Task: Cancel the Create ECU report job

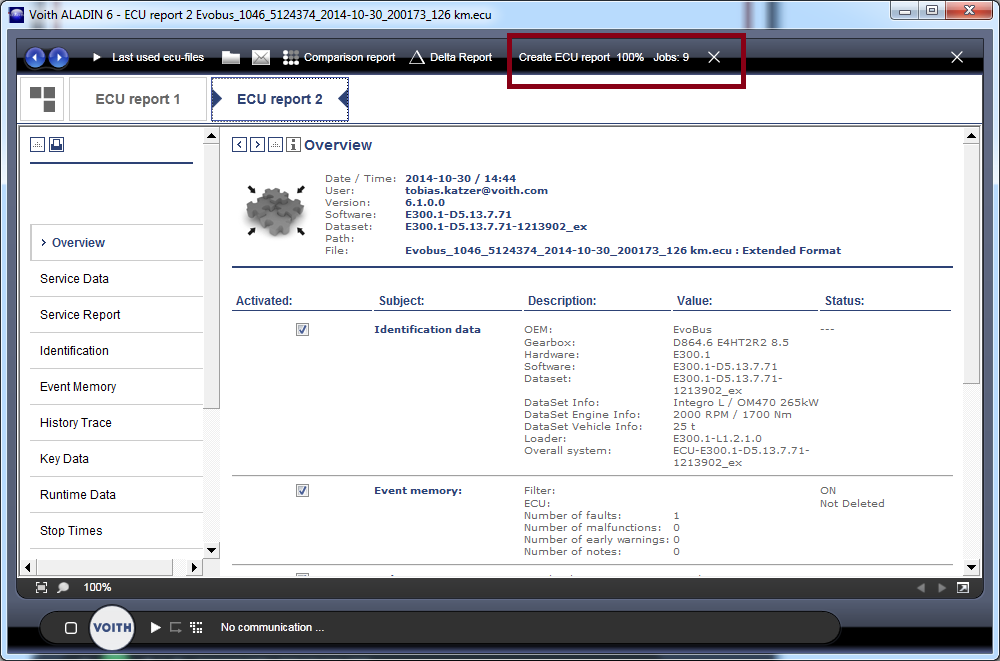Action: [714, 57]
